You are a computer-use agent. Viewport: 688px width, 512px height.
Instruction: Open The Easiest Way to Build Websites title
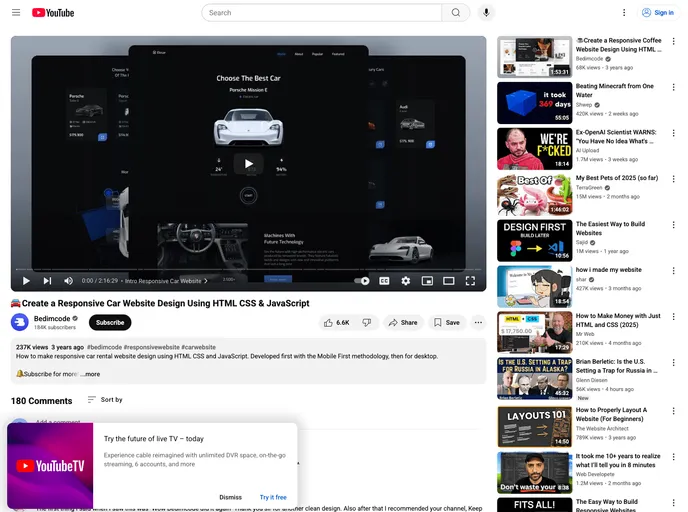pos(610,229)
